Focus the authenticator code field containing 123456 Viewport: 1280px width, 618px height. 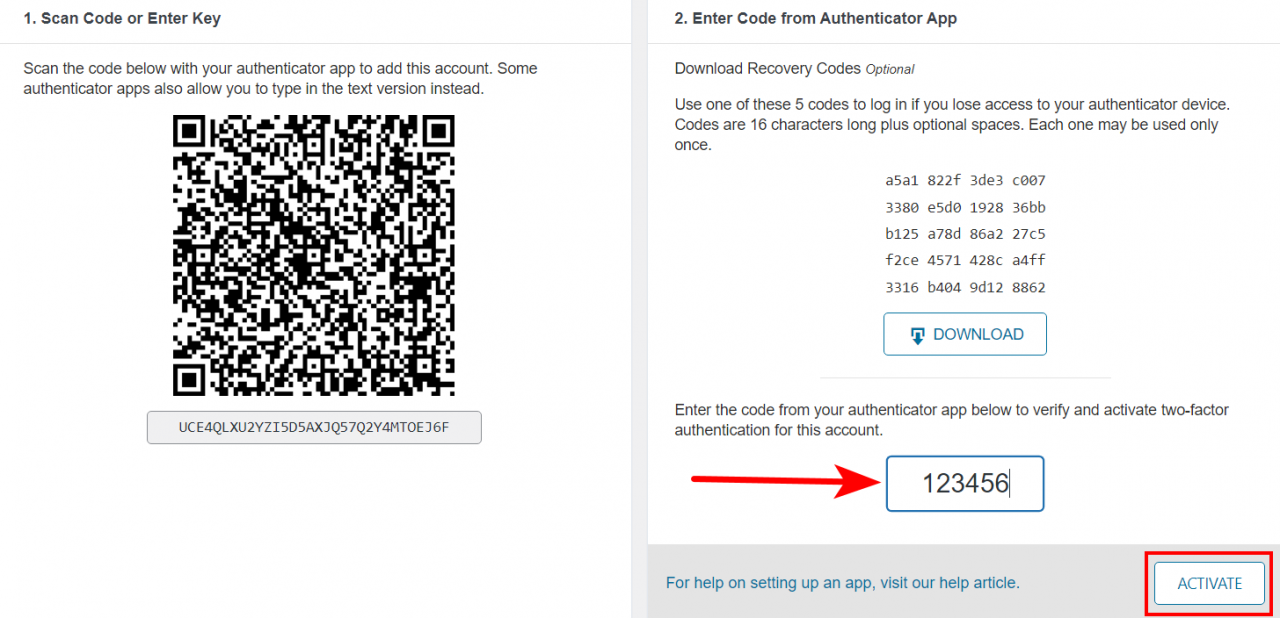coord(964,484)
